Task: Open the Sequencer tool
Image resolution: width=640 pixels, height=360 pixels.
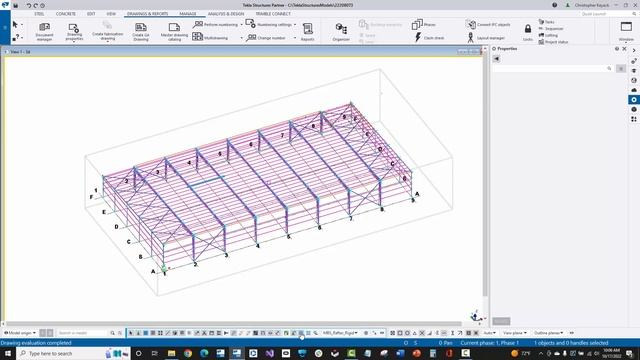Action: (551, 29)
